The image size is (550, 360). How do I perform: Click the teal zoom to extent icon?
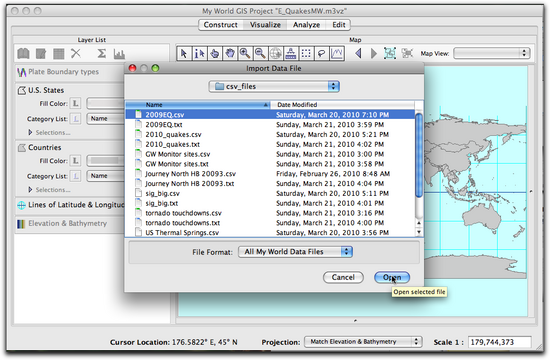(x=390, y=53)
